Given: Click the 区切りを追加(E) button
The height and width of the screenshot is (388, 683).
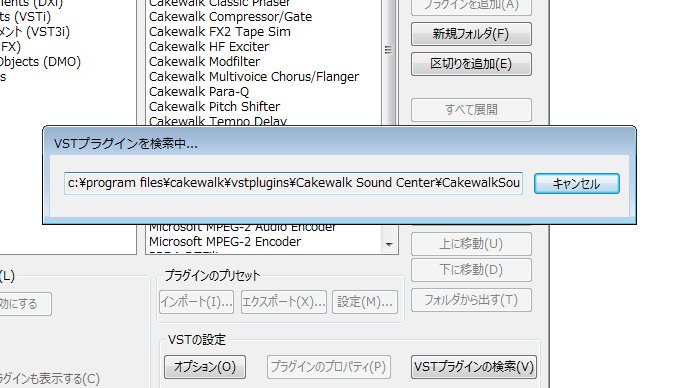Looking at the screenshot, I should click(471, 64).
